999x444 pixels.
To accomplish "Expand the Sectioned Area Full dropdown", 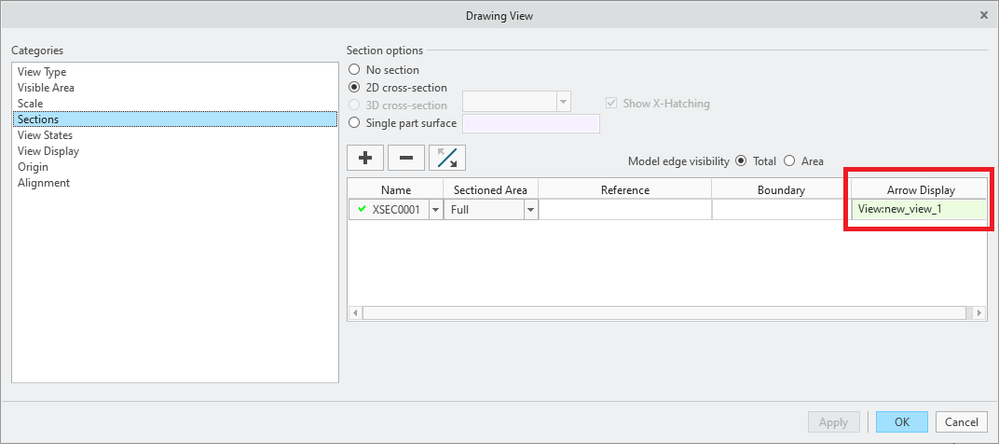I will 531,210.
